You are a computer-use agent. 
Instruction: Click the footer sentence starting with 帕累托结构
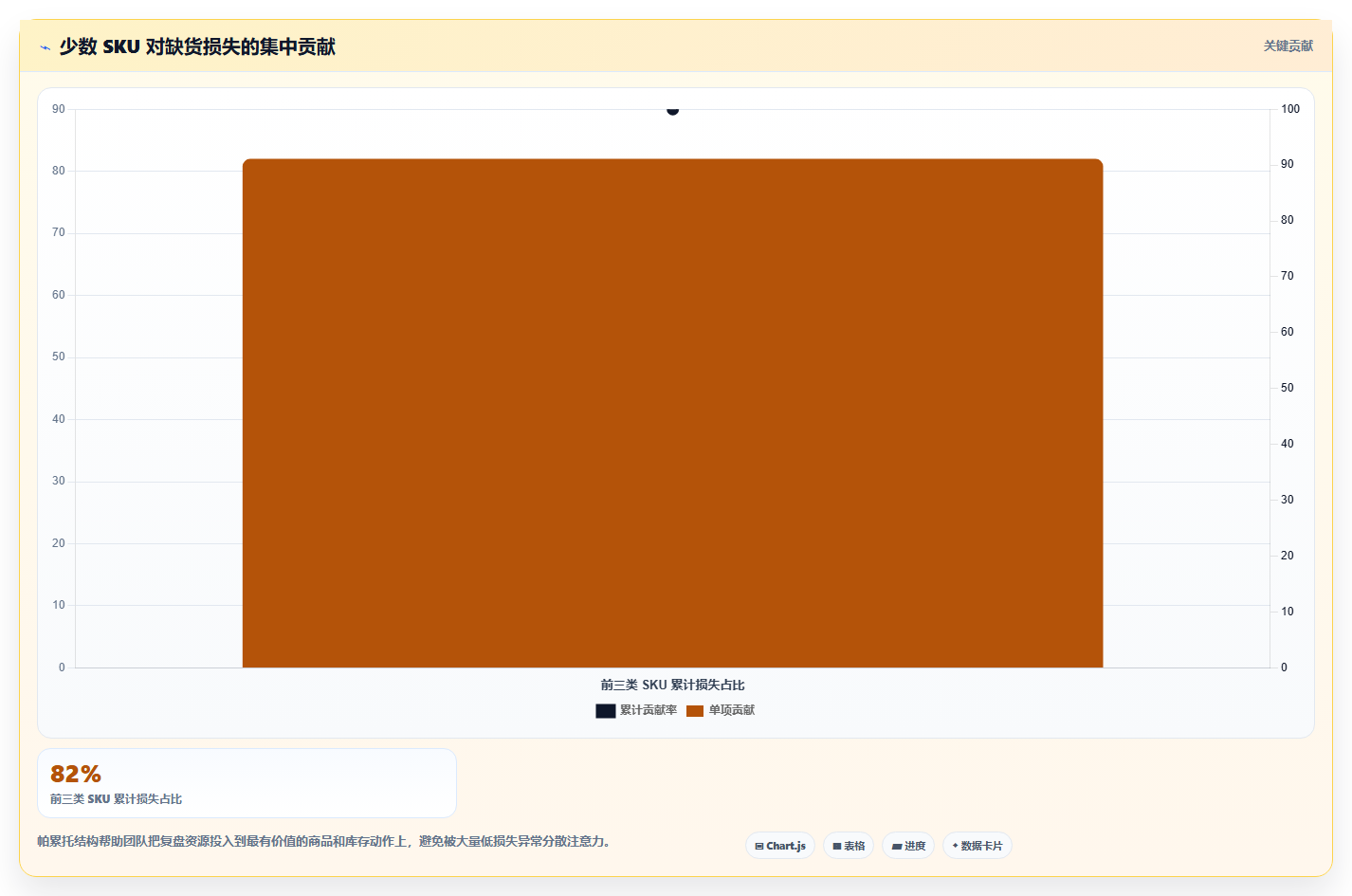coord(325,841)
